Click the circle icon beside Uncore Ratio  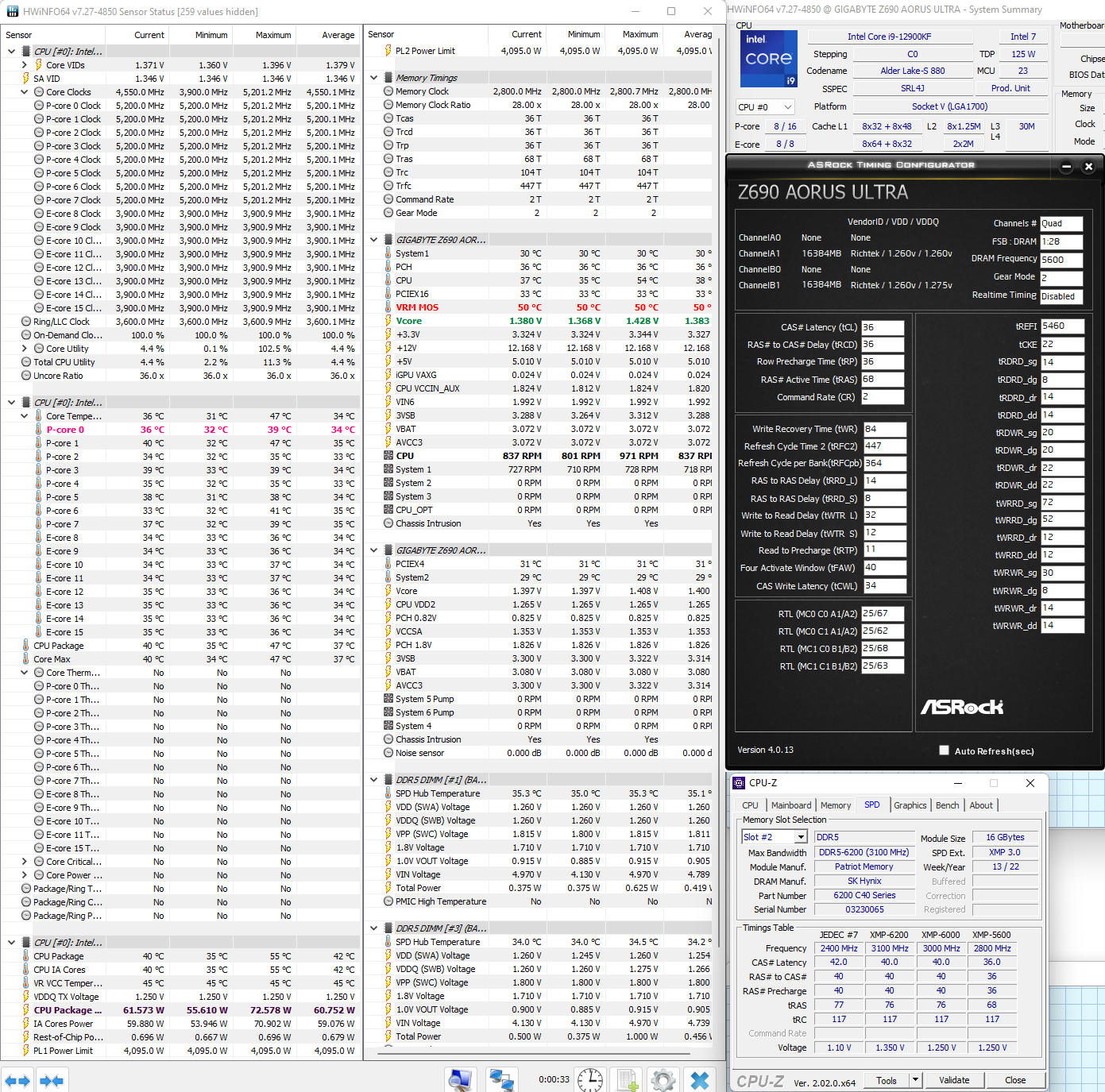click(x=26, y=376)
